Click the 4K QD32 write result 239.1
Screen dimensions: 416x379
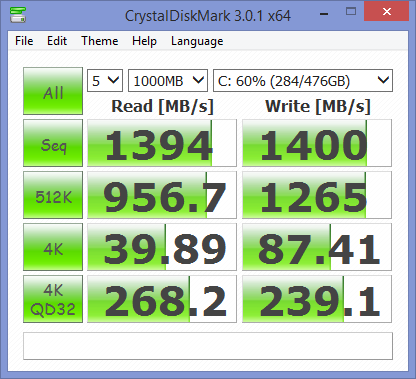(317, 299)
